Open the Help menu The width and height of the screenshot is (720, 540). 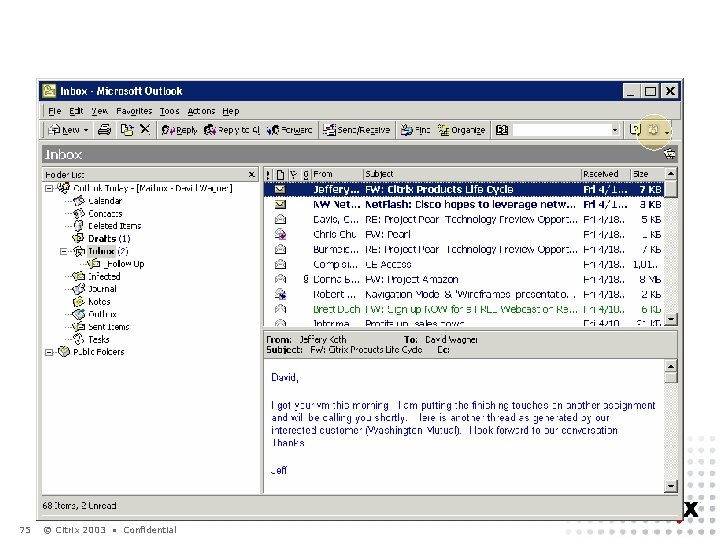point(231,111)
